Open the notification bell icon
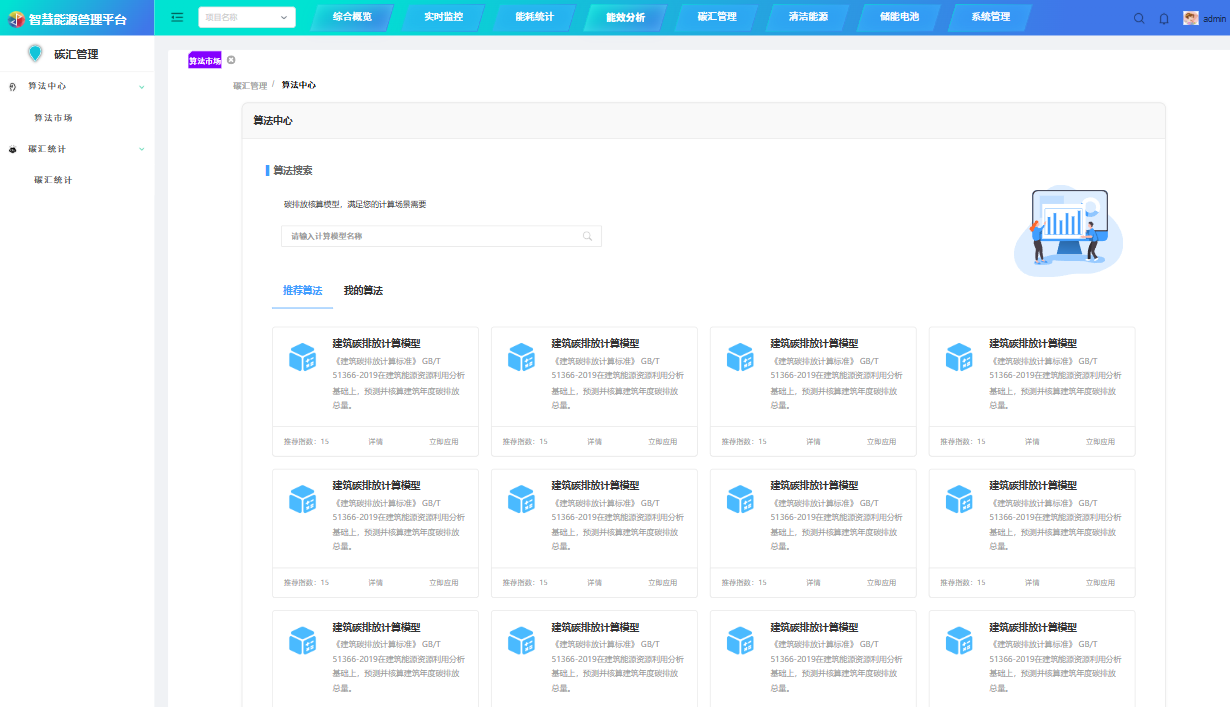This screenshot has height=707, width=1230. [1163, 18]
